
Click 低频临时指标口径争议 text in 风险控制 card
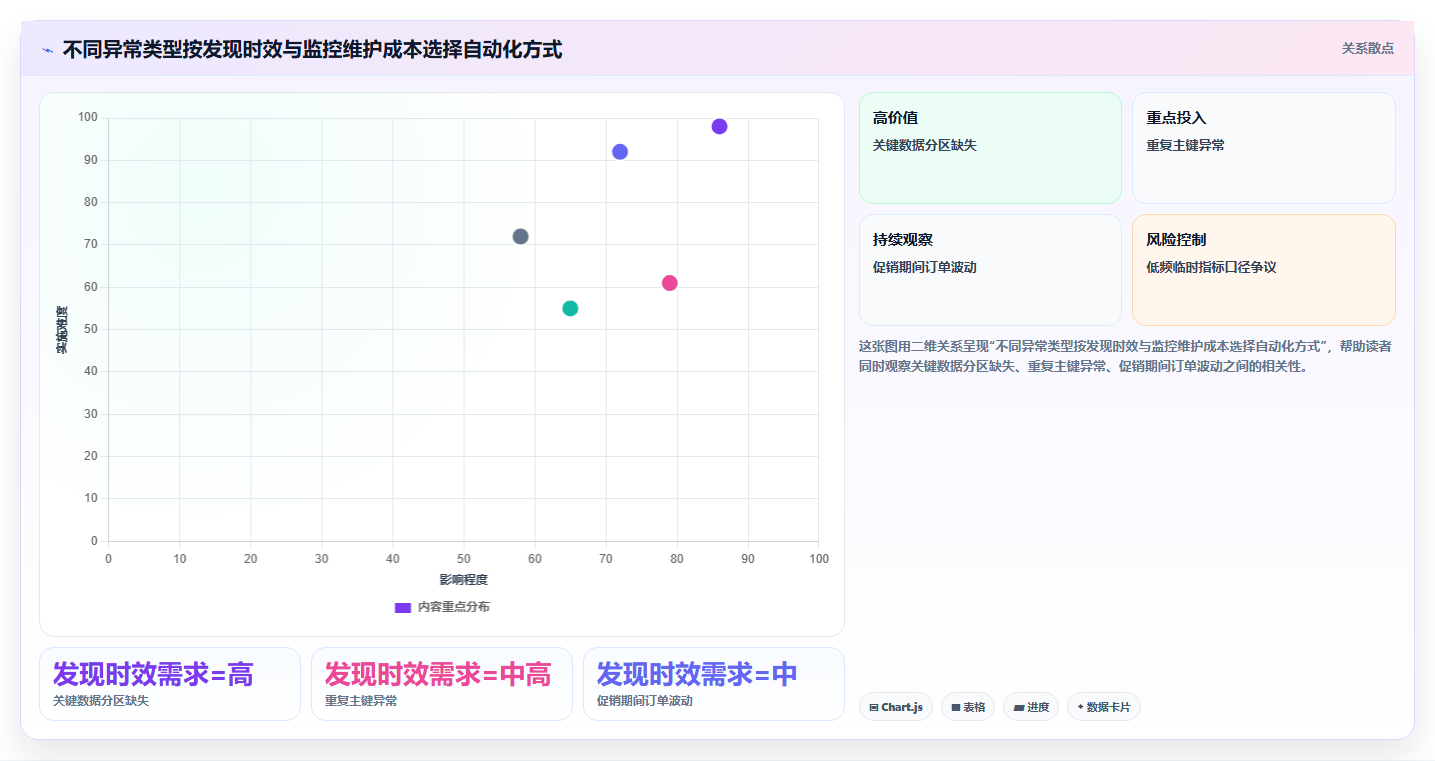coord(1211,267)
